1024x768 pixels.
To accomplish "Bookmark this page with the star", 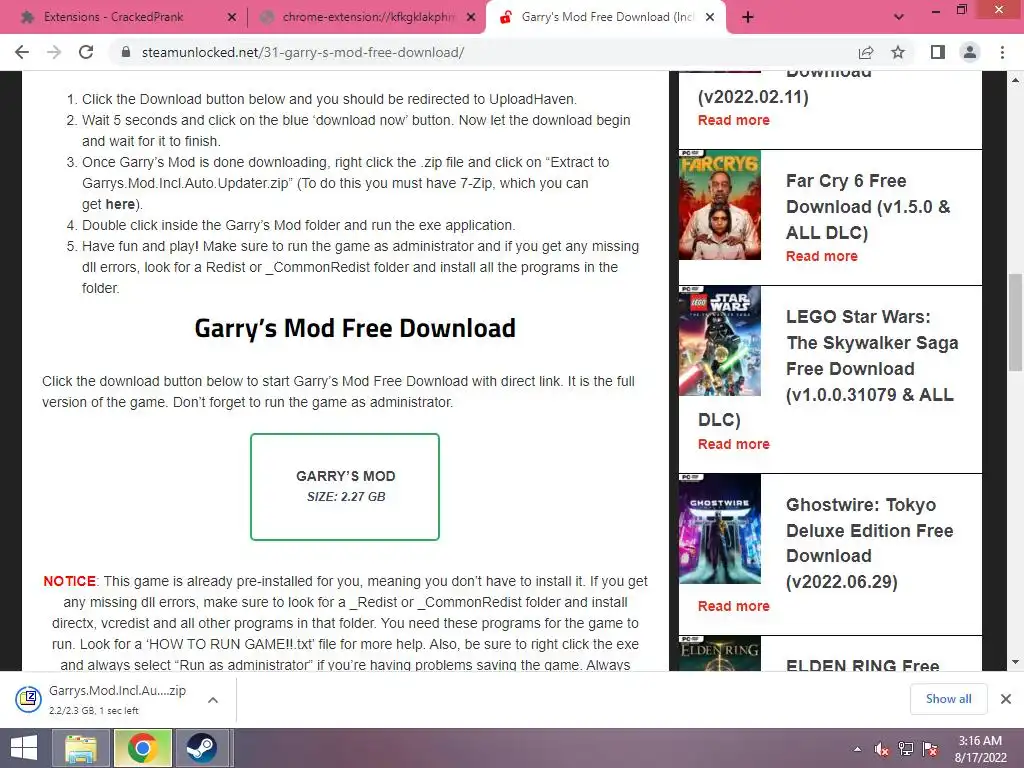I will pyautogui.click(x=898, y=52).
